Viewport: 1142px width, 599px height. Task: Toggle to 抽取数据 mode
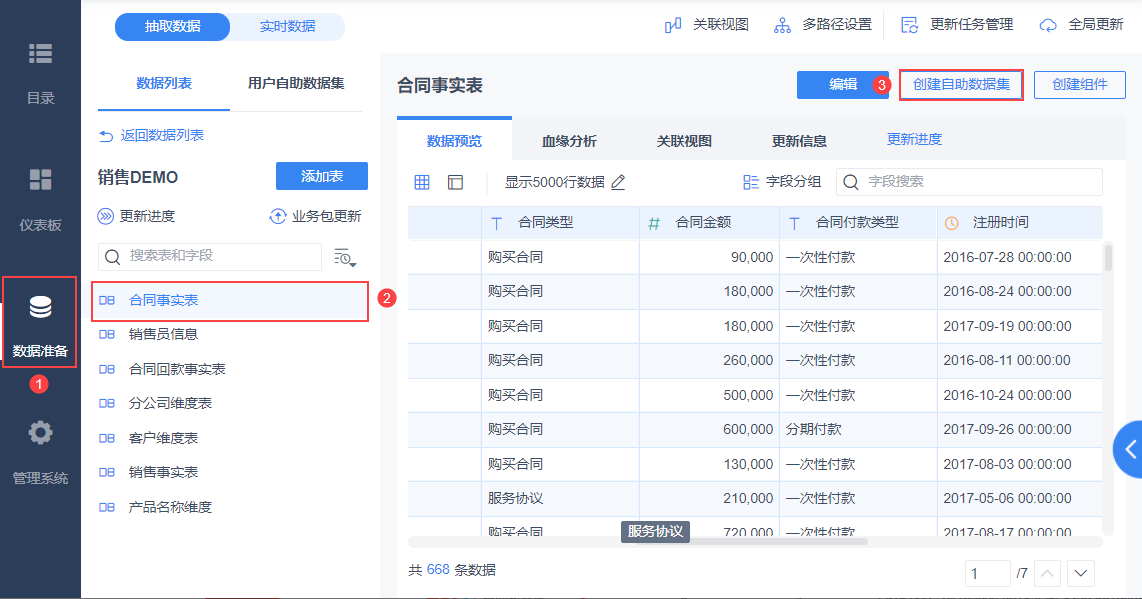[x=173, y=27]
